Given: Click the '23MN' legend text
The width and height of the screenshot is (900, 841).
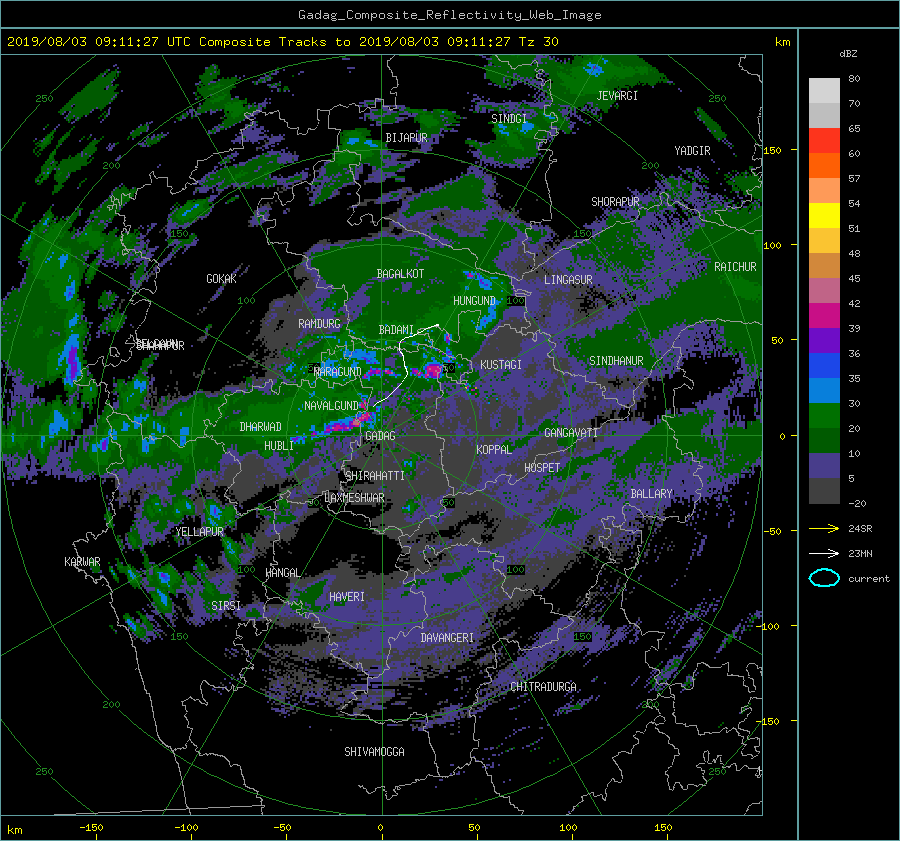Looking at the screenshot, I should [x=860, y=553].
